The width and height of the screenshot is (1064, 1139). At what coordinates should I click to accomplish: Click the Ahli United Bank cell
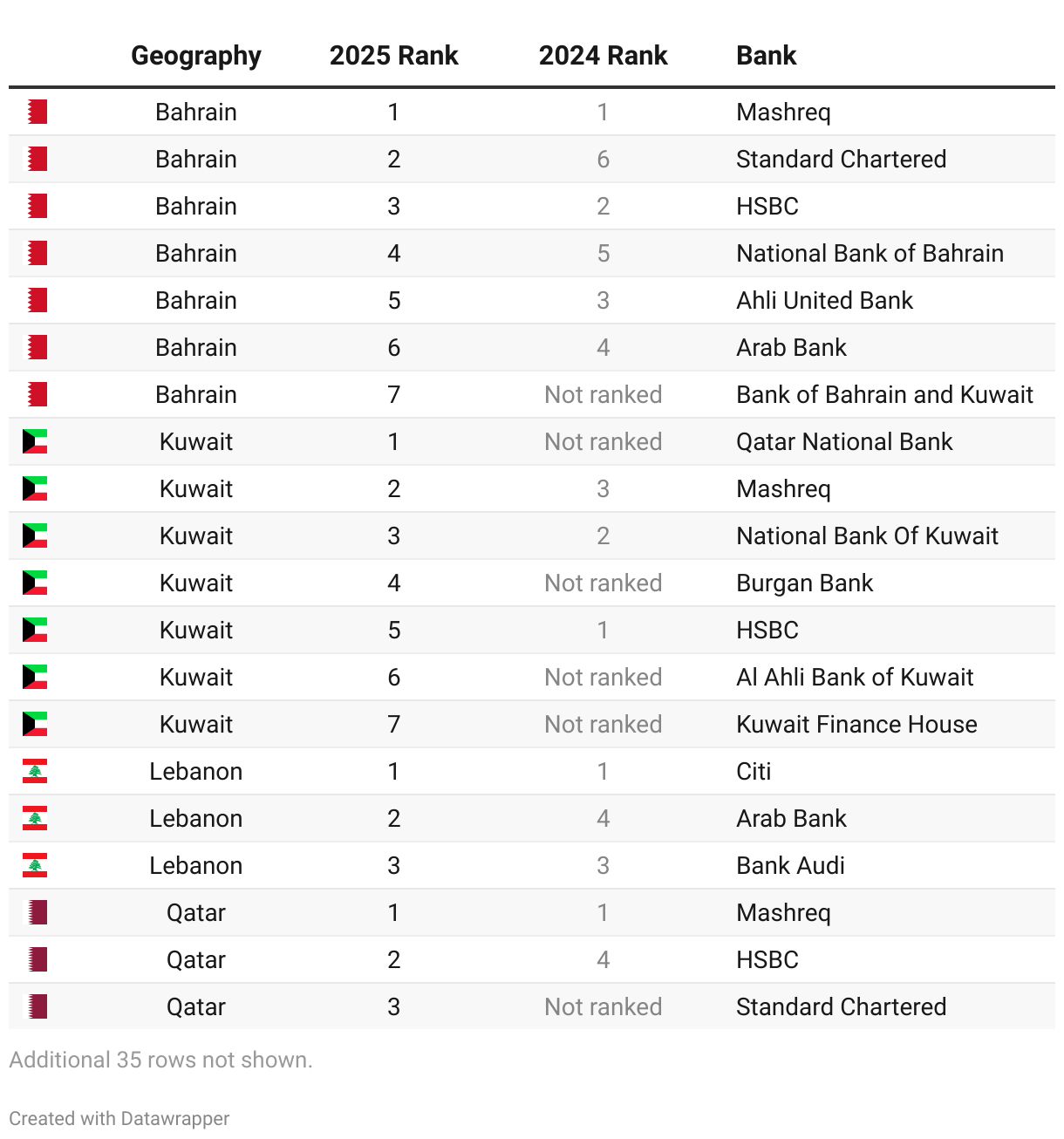click(x=825, y=300)
